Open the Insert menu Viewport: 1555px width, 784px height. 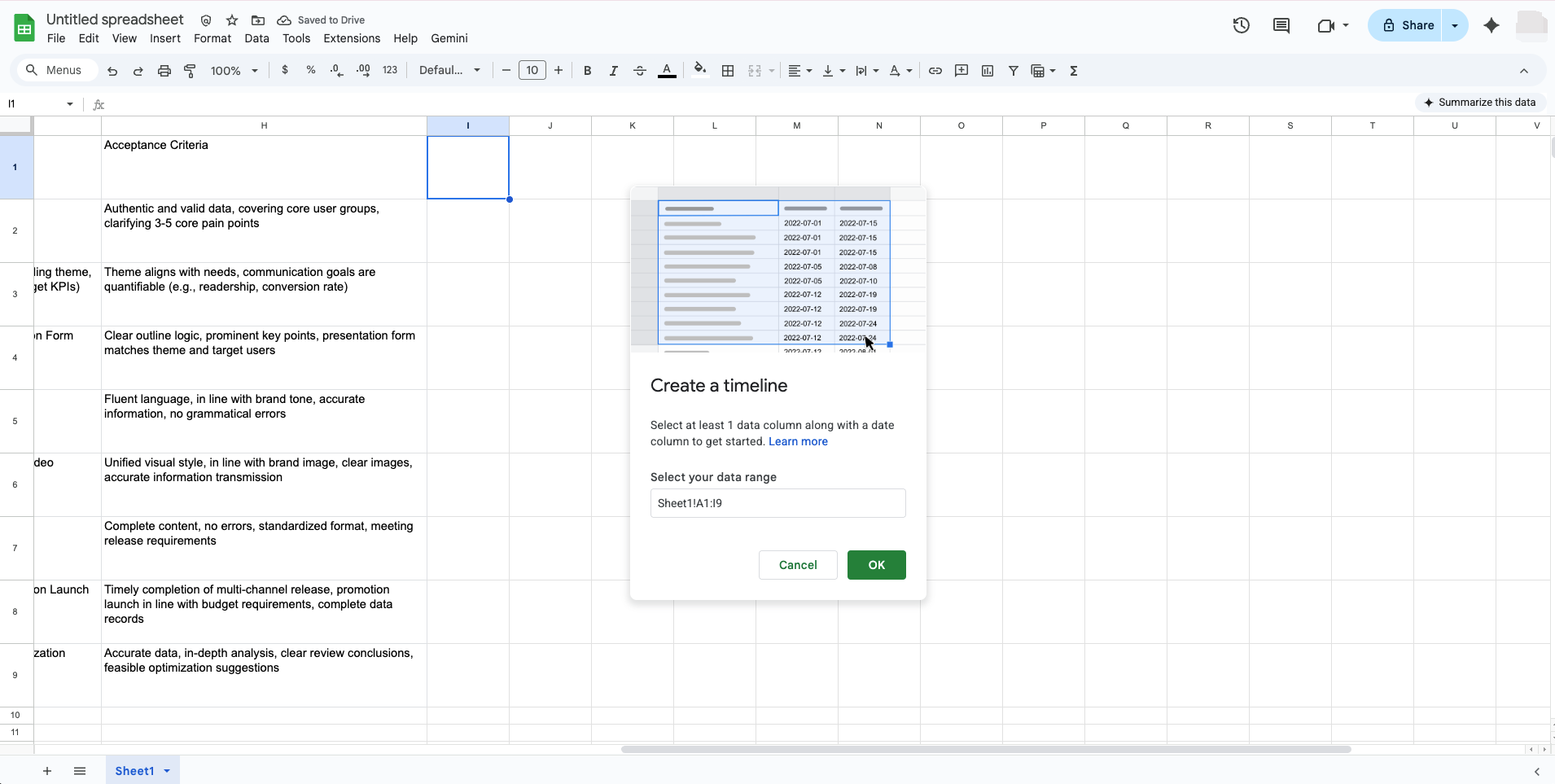(165, 38)
